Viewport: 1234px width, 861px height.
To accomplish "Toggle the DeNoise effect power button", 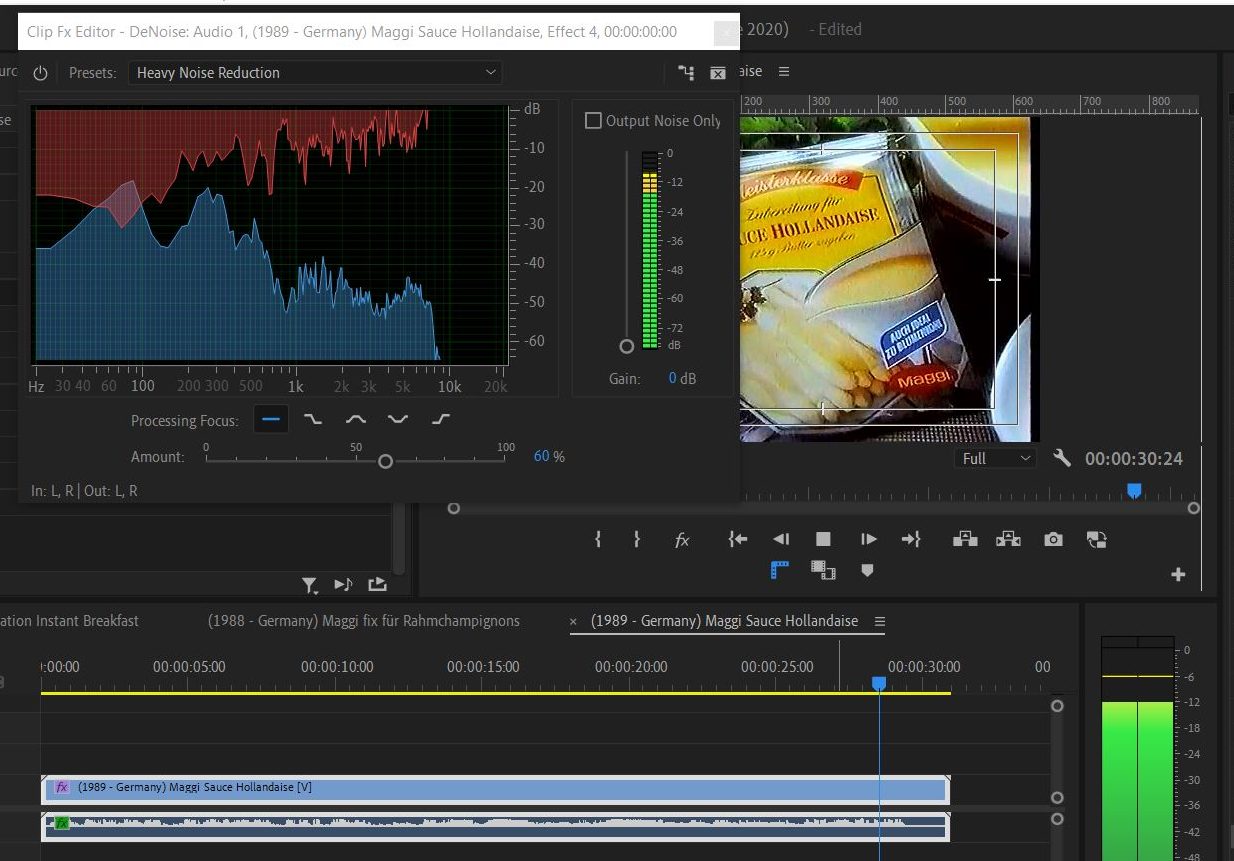I will tap(40, 73).
